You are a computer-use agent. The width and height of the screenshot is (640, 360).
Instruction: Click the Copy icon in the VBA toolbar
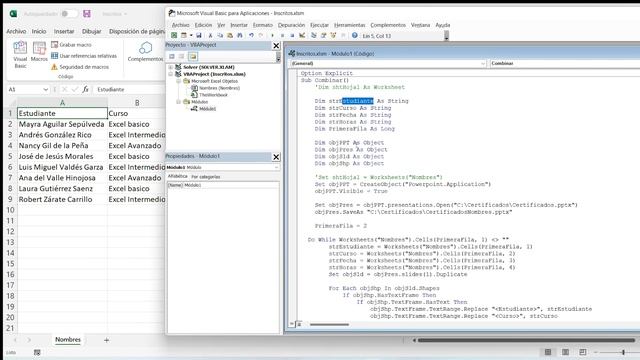pos(220,36)
